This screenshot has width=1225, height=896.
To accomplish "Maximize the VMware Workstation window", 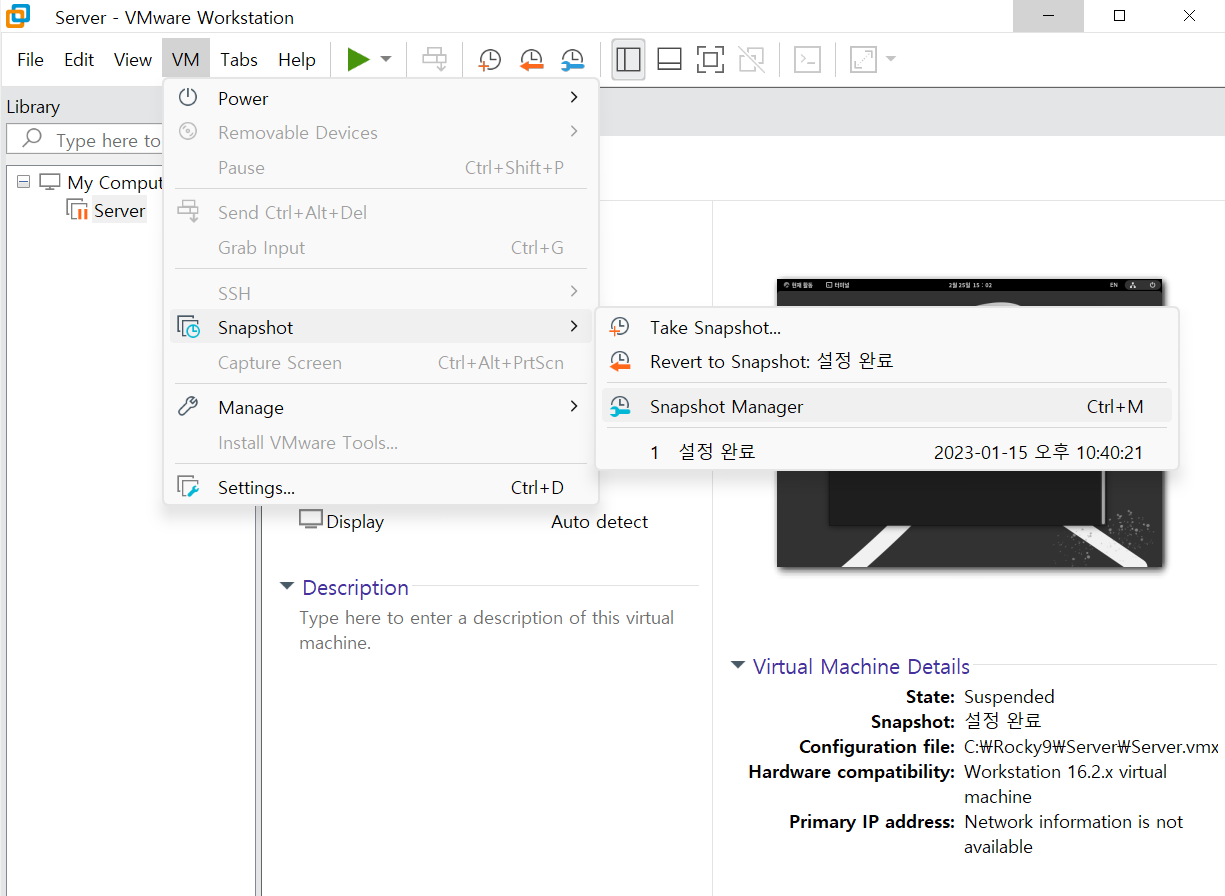I will [1119, 16].
